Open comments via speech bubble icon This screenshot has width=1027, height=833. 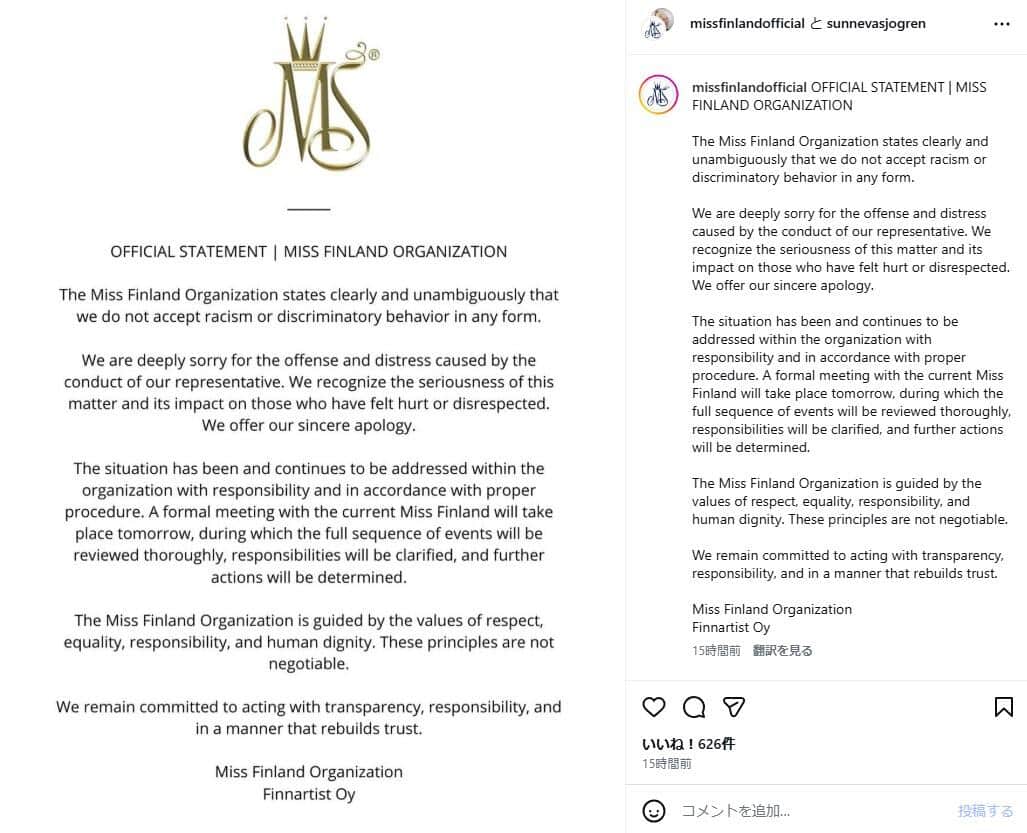694,707
